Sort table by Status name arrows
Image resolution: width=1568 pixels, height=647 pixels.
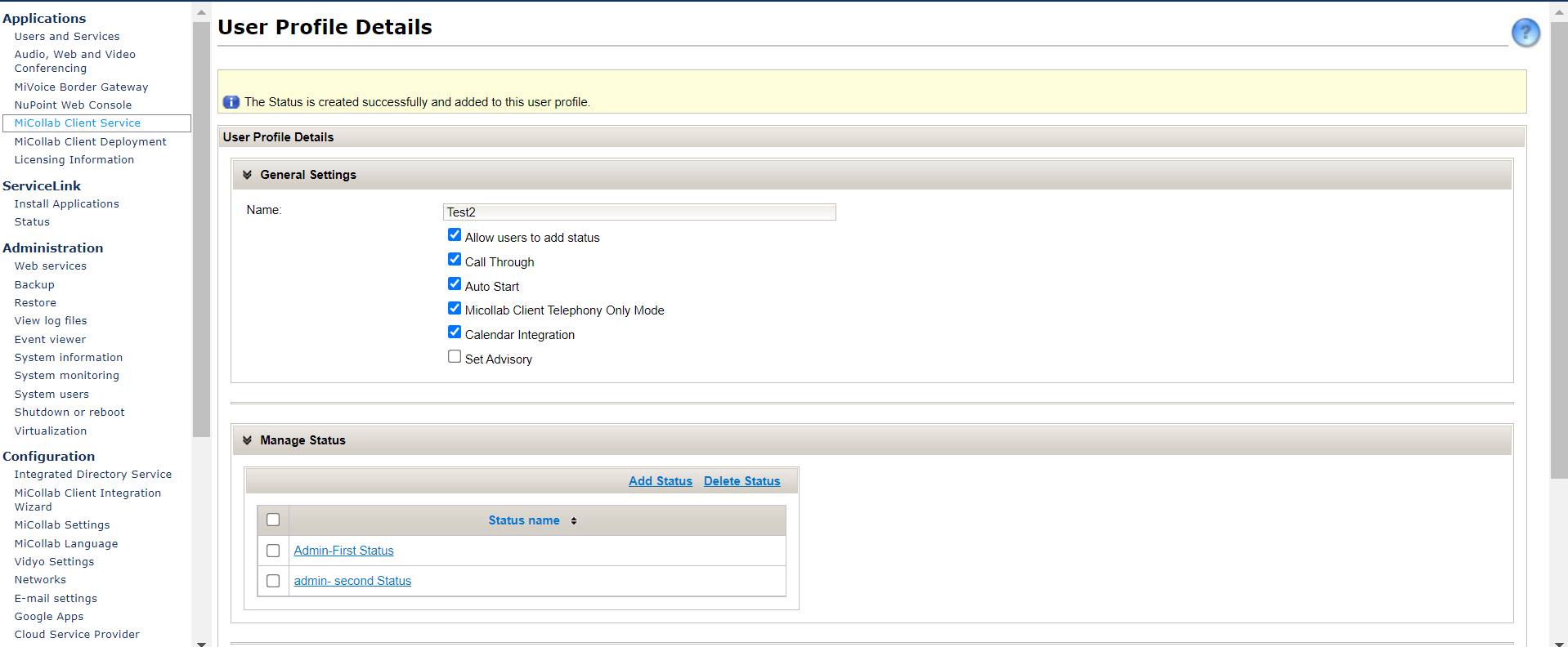point(574,521)
